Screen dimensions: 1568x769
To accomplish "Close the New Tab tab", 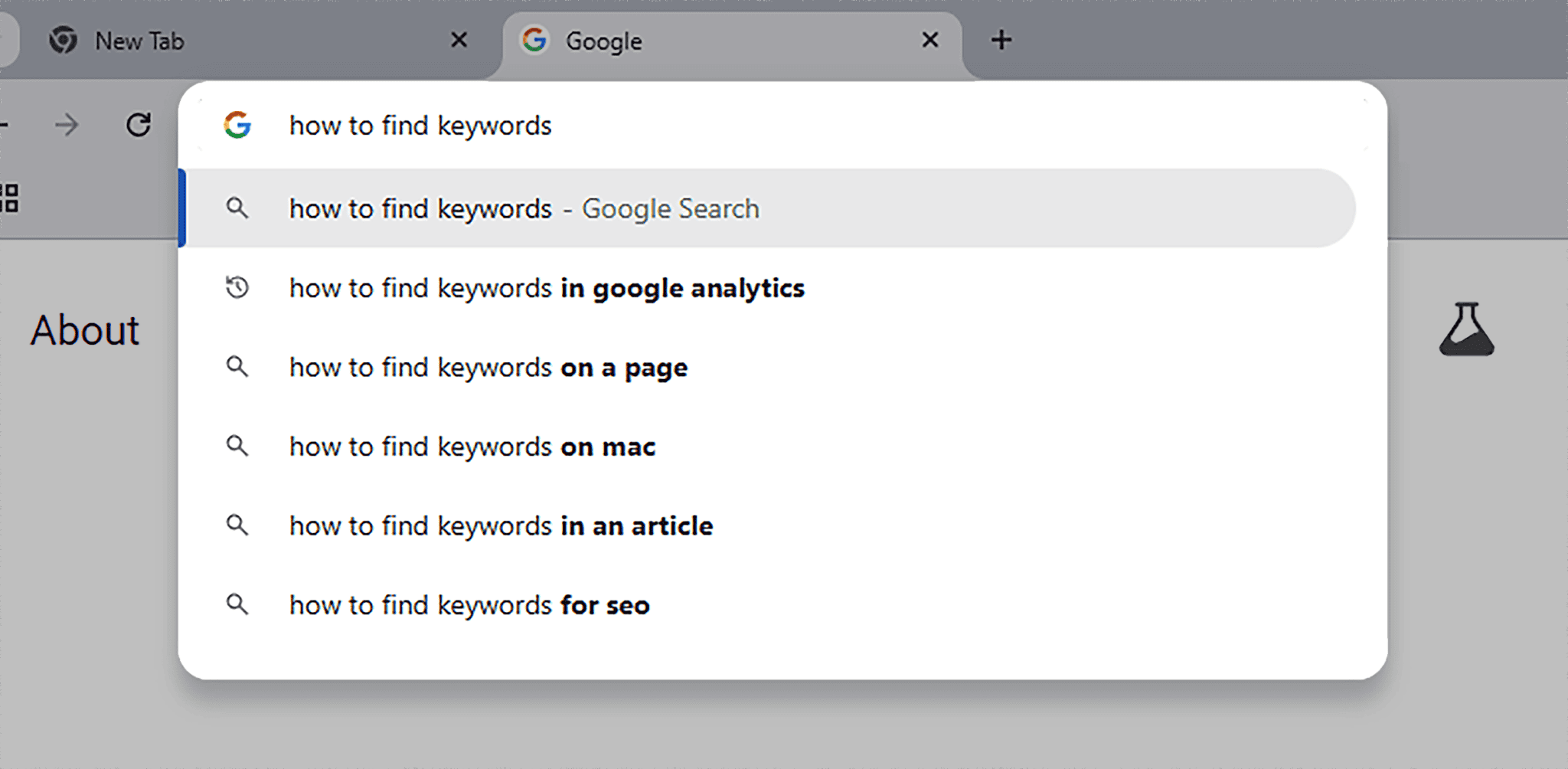I will (459, 40).
